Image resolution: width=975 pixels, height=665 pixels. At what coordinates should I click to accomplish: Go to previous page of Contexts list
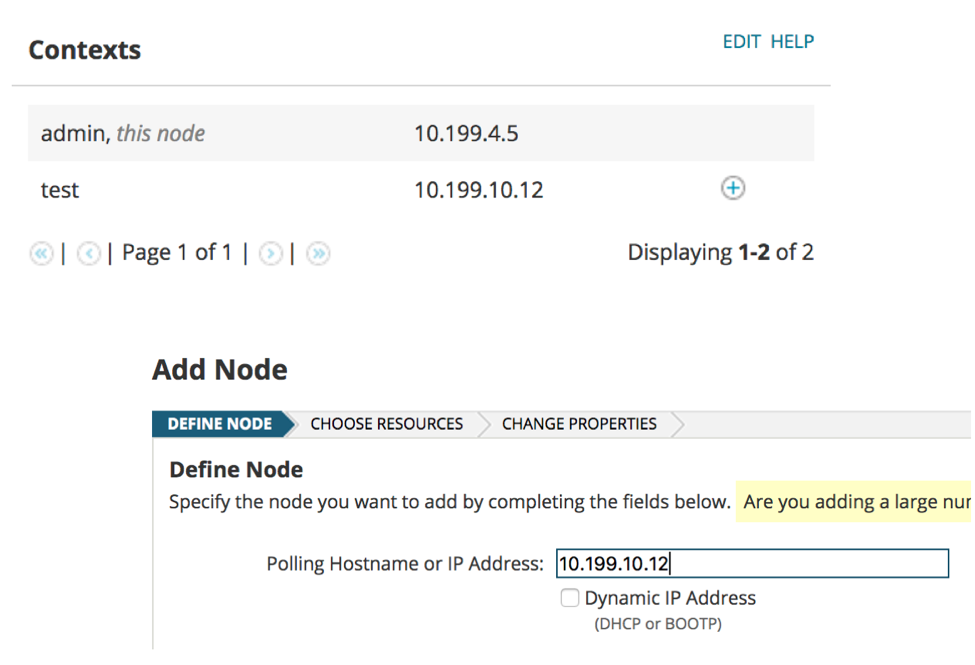88,253
